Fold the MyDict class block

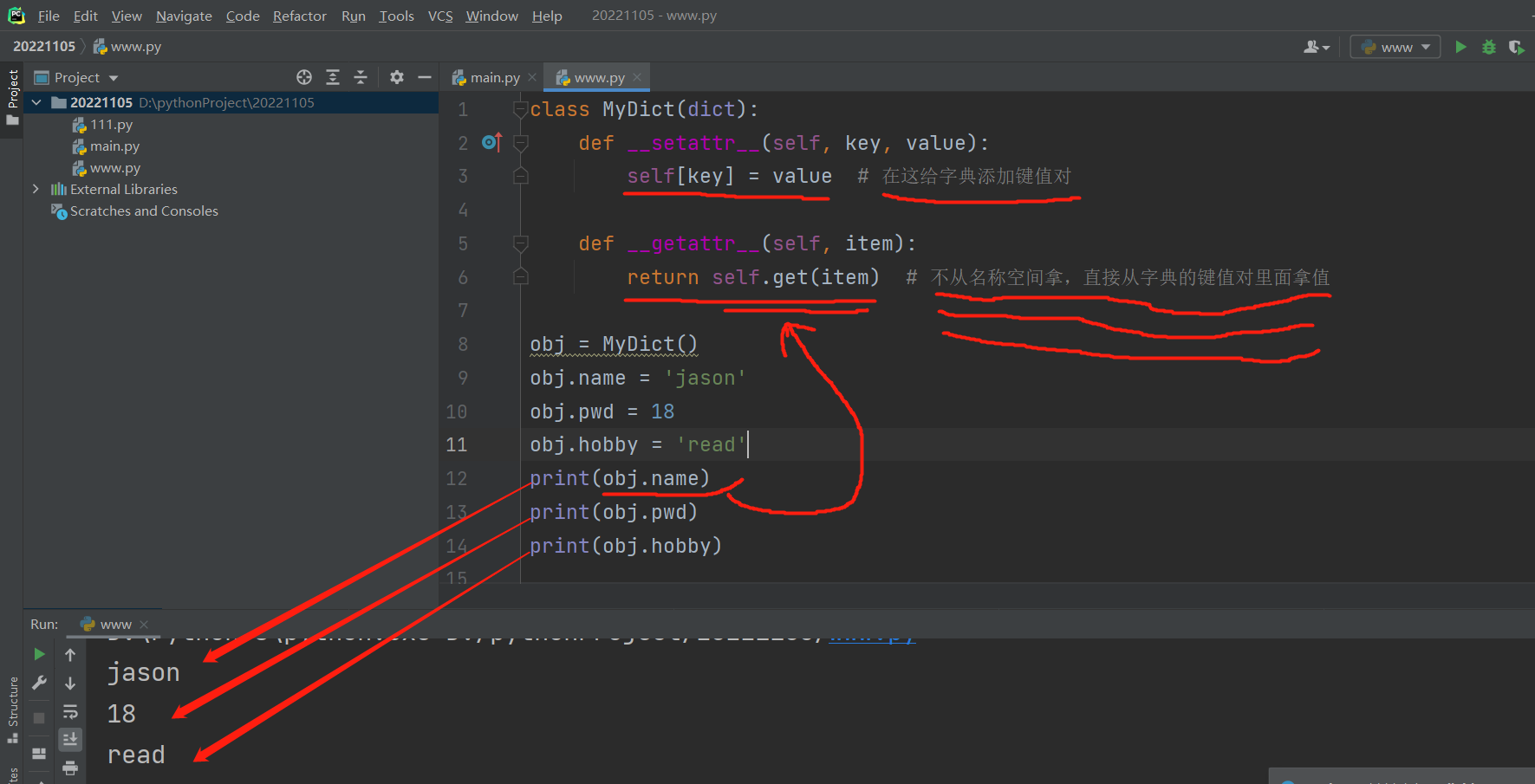(x=521, y=109)
